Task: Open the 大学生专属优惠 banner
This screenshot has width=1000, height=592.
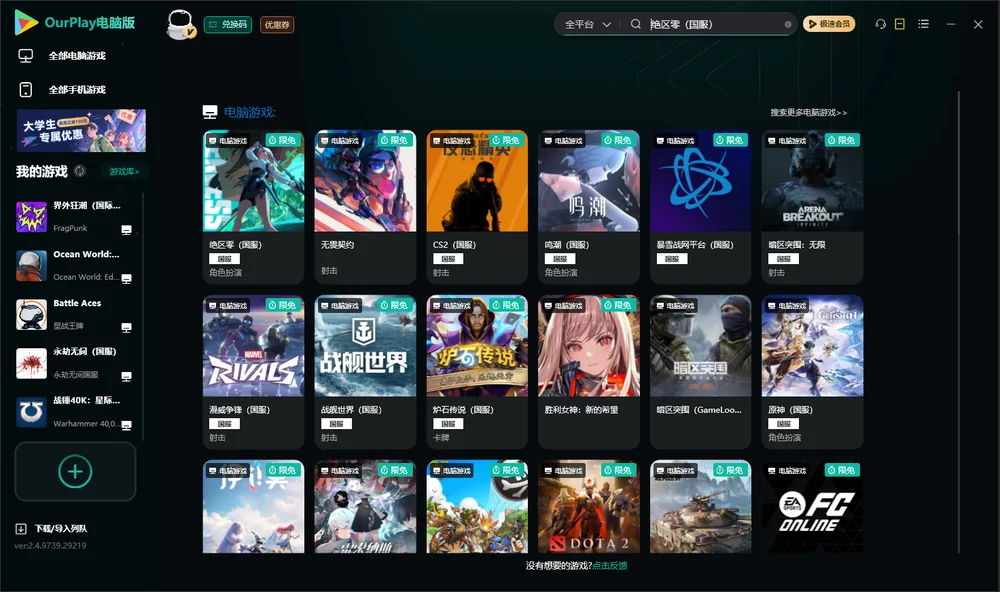Action: pyautogui.click(x=81, y=130)
